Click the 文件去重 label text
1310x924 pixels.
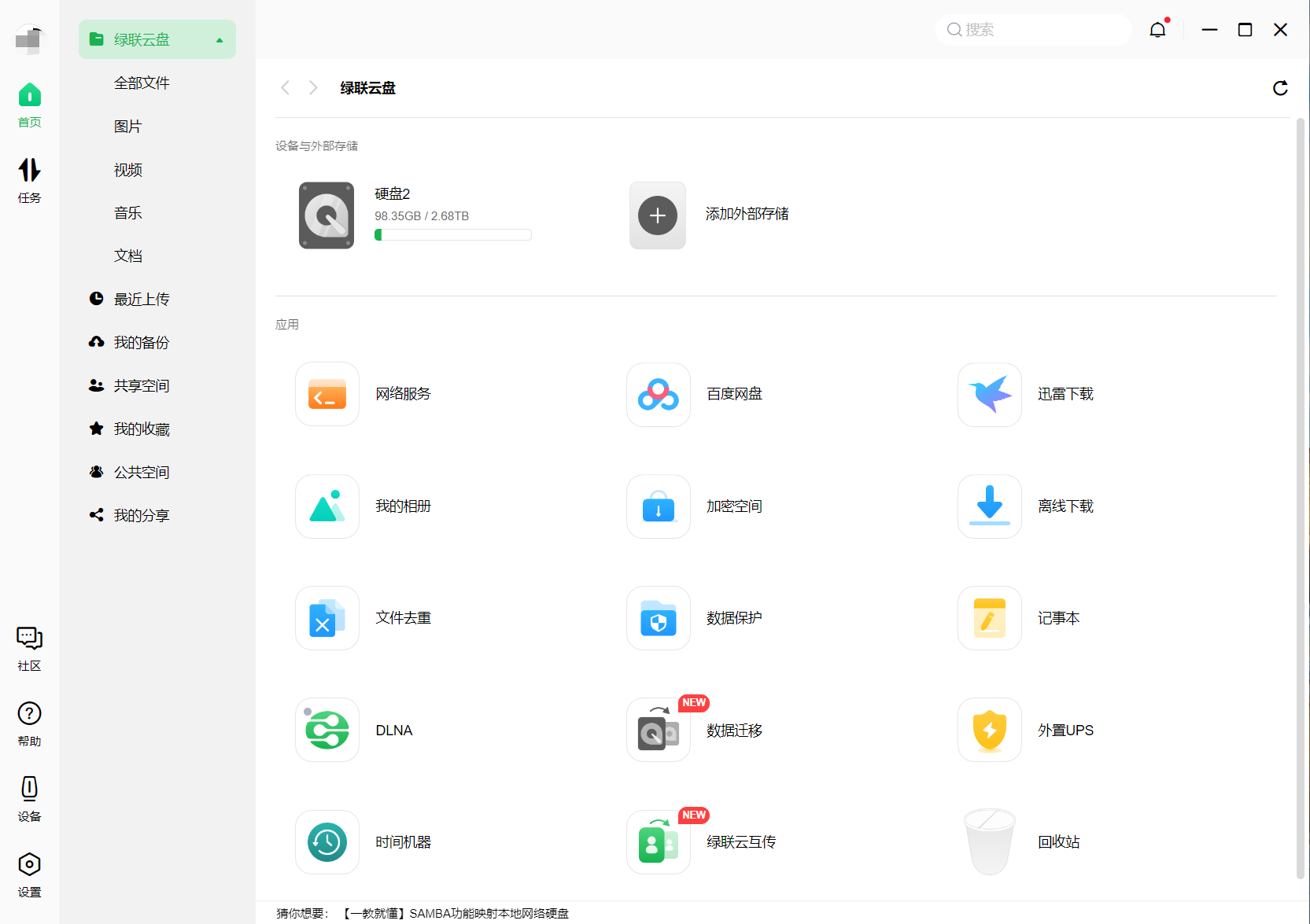pyautogui.click(x=403, y=618)
